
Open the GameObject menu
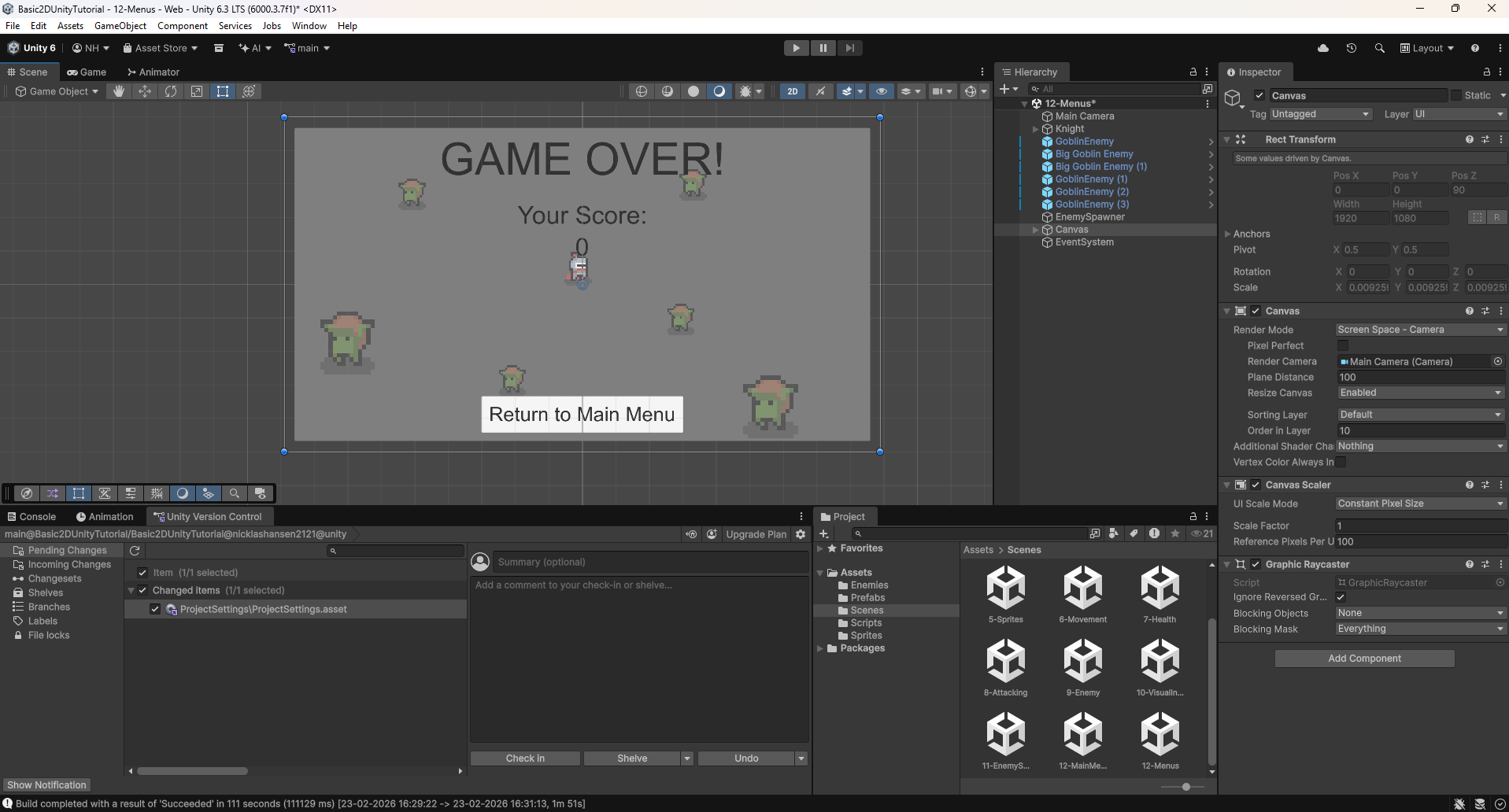(120, 26)
